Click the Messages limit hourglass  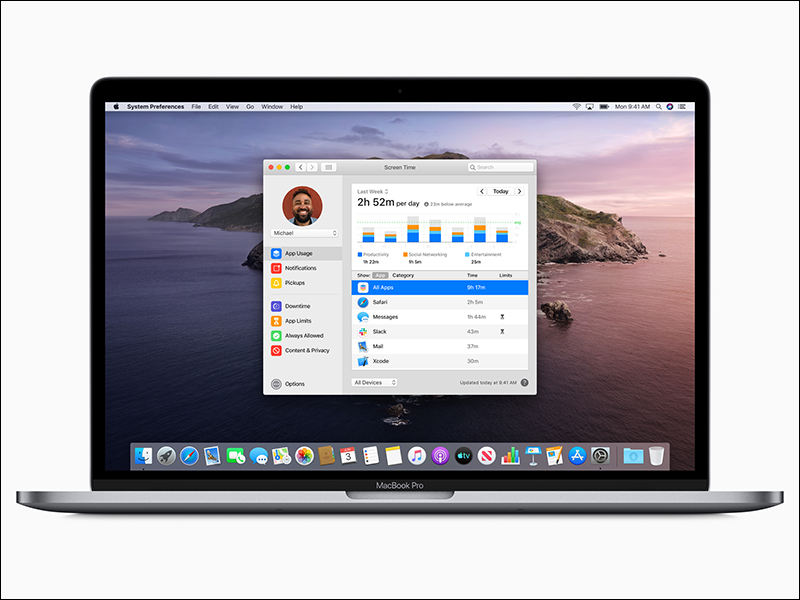coord(502,317)
